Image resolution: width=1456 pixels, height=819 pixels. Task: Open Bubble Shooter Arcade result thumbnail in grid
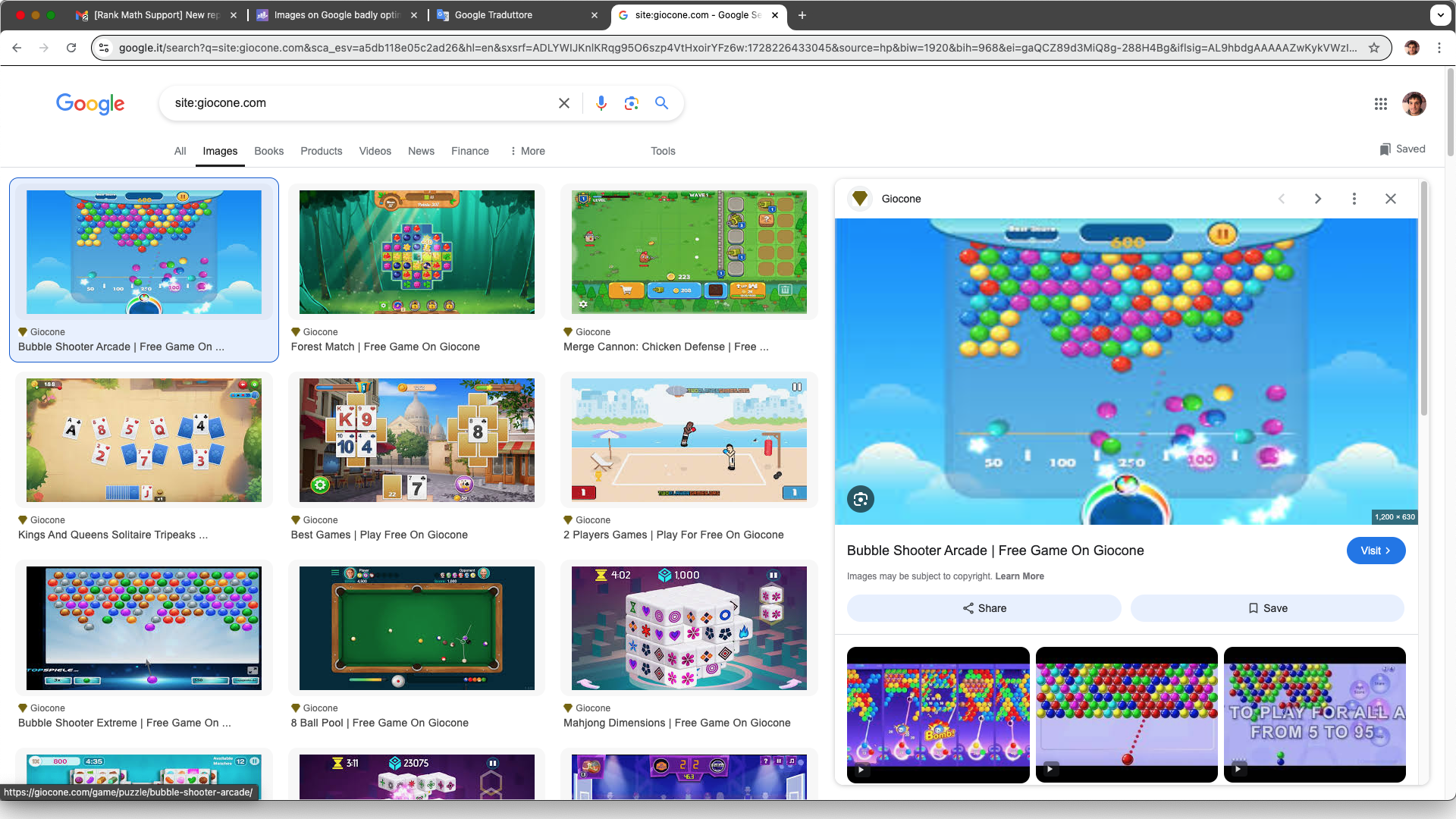coord(143,252)
